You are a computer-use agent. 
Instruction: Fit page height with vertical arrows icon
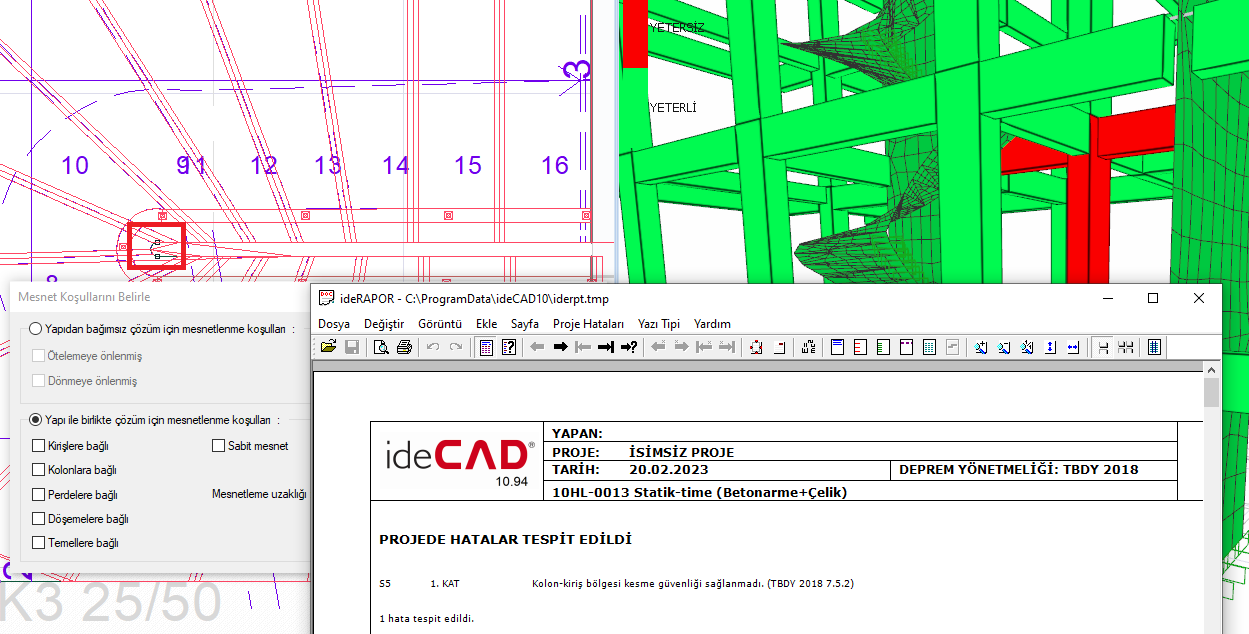click(x=1050, y=347)
